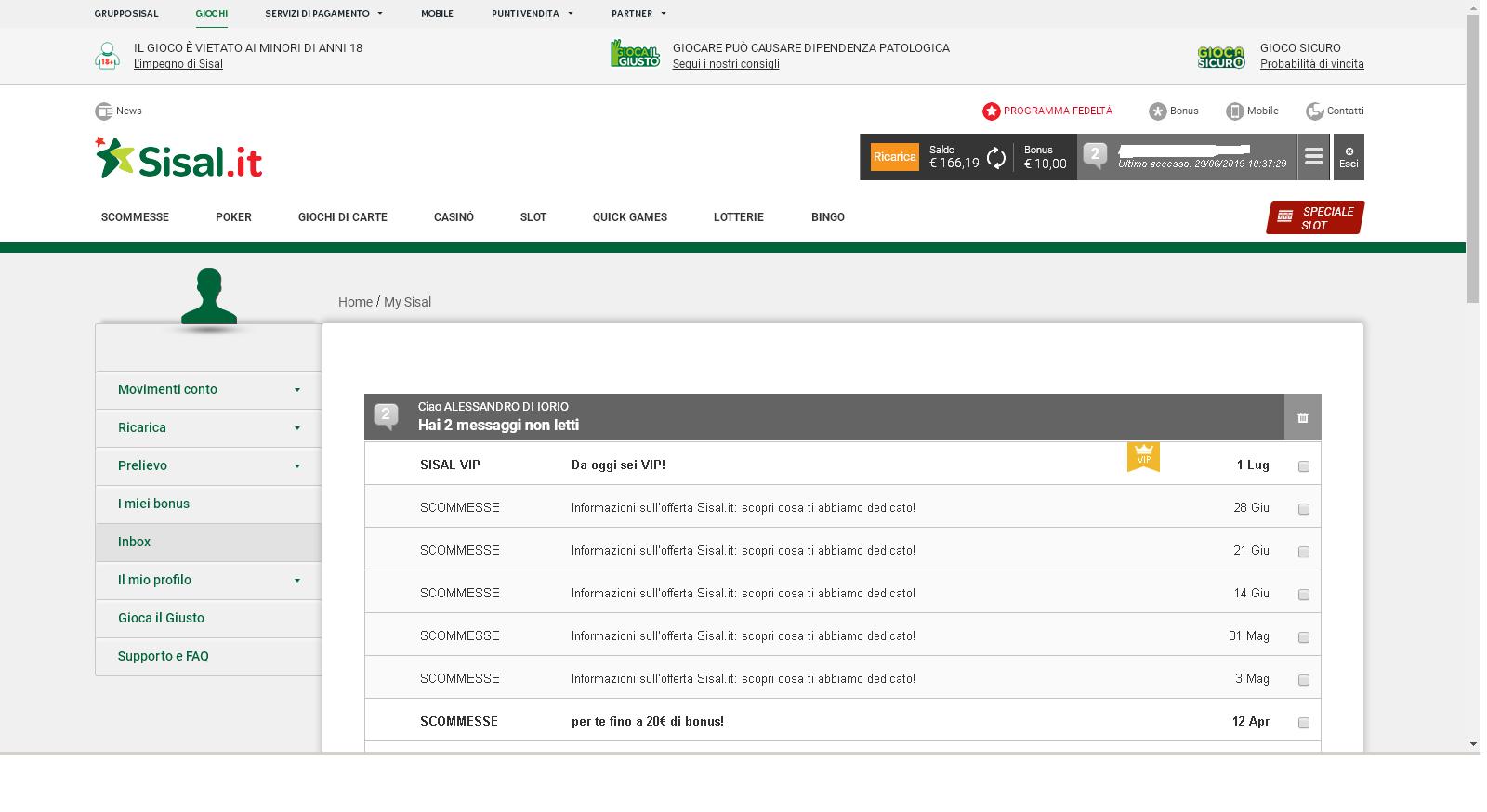Follow the L'impegno di Sisal link

click(x=178, y=64)
